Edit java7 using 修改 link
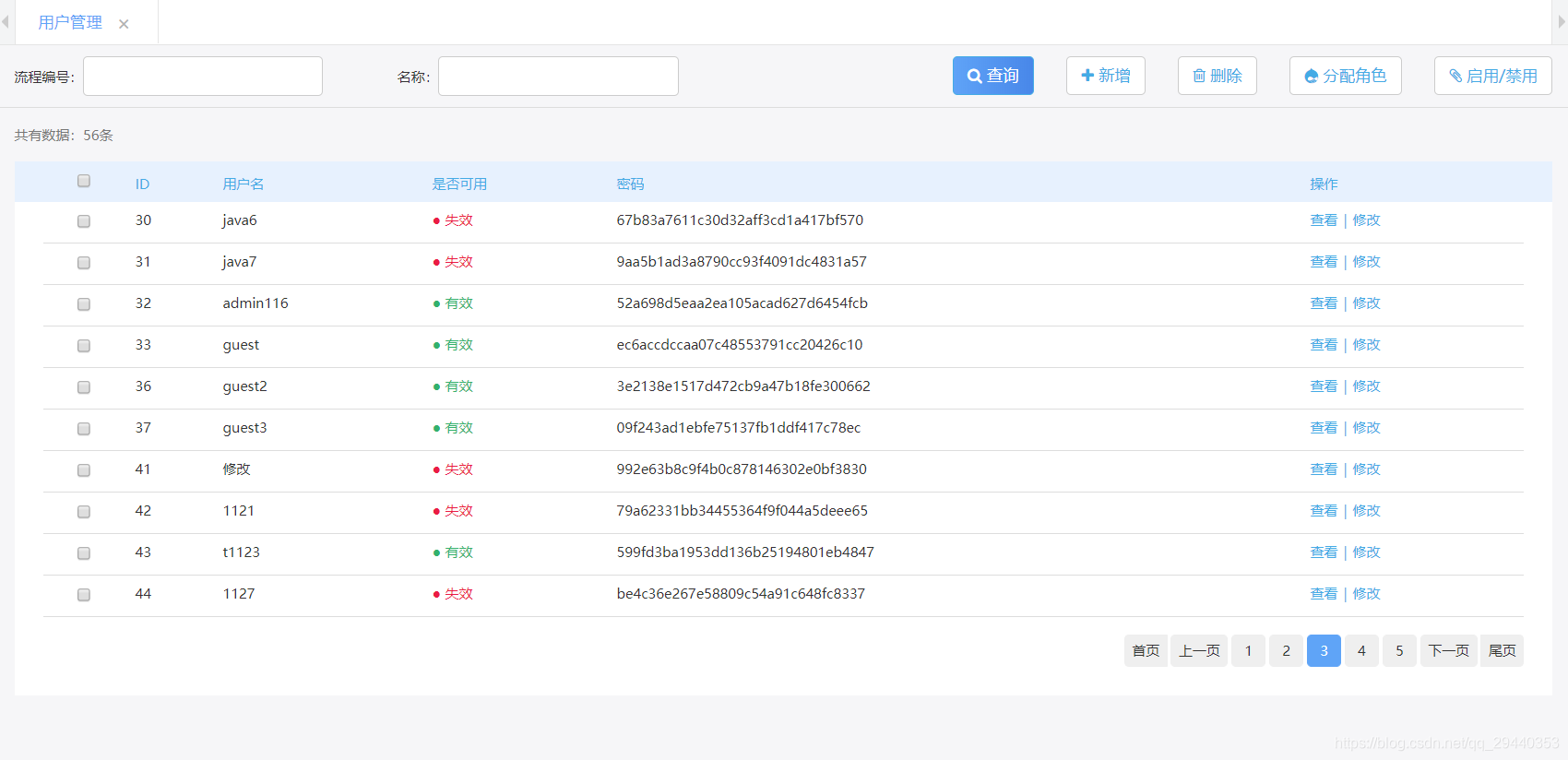This screenshot has height=760, width=1568. click(x=1366, y=262)
